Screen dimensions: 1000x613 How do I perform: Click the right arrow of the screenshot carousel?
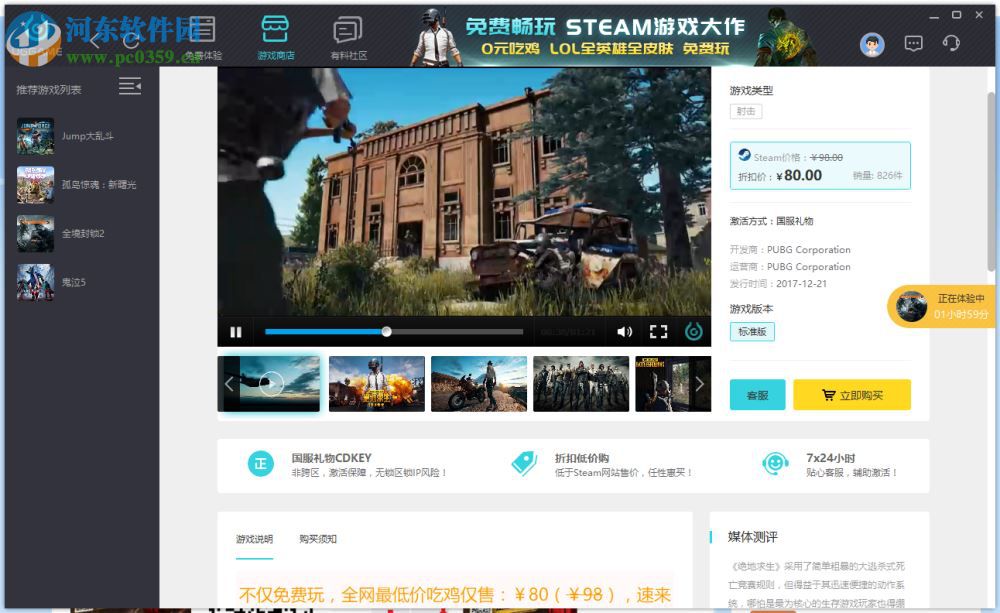coord(700,383)
